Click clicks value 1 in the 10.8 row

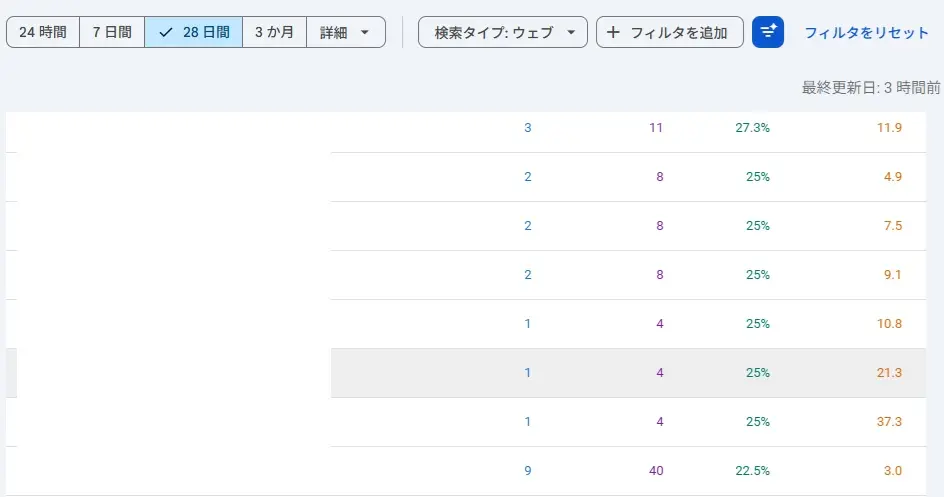tap(527, 324)
